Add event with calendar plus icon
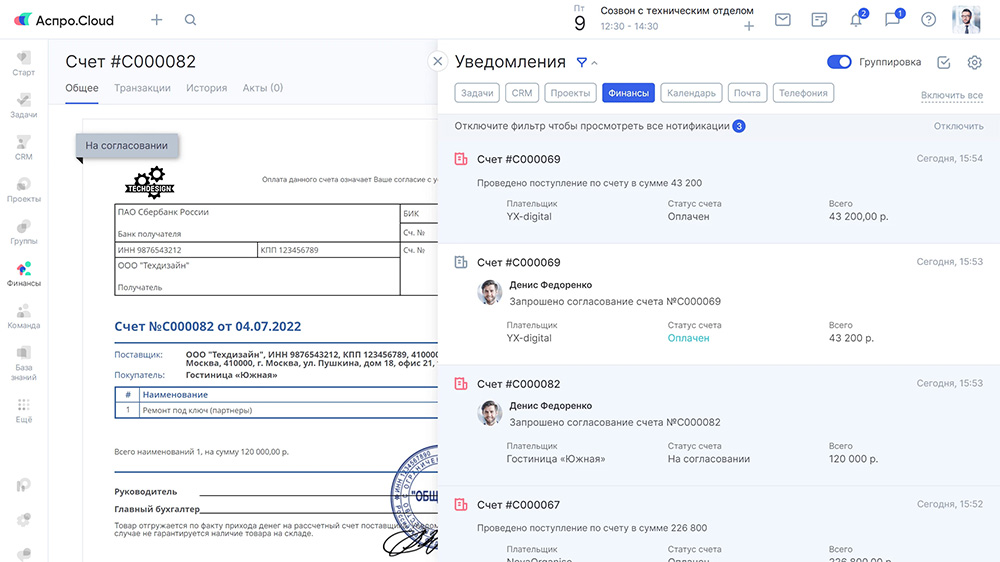1000x562 pixels. (749, 26)
